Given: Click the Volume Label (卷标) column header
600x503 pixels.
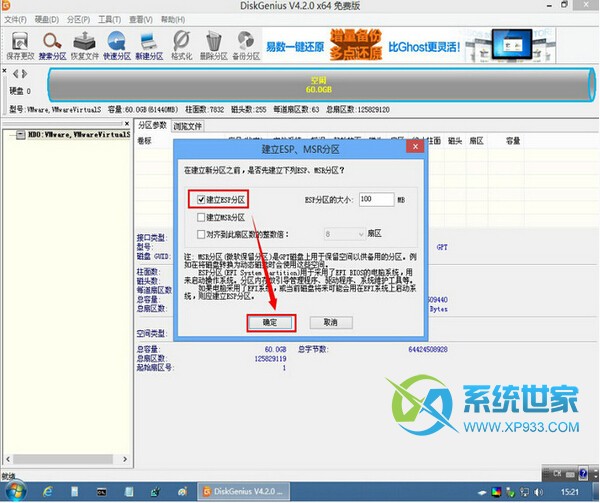Looking at the screenshot, I should pos(145,141).
